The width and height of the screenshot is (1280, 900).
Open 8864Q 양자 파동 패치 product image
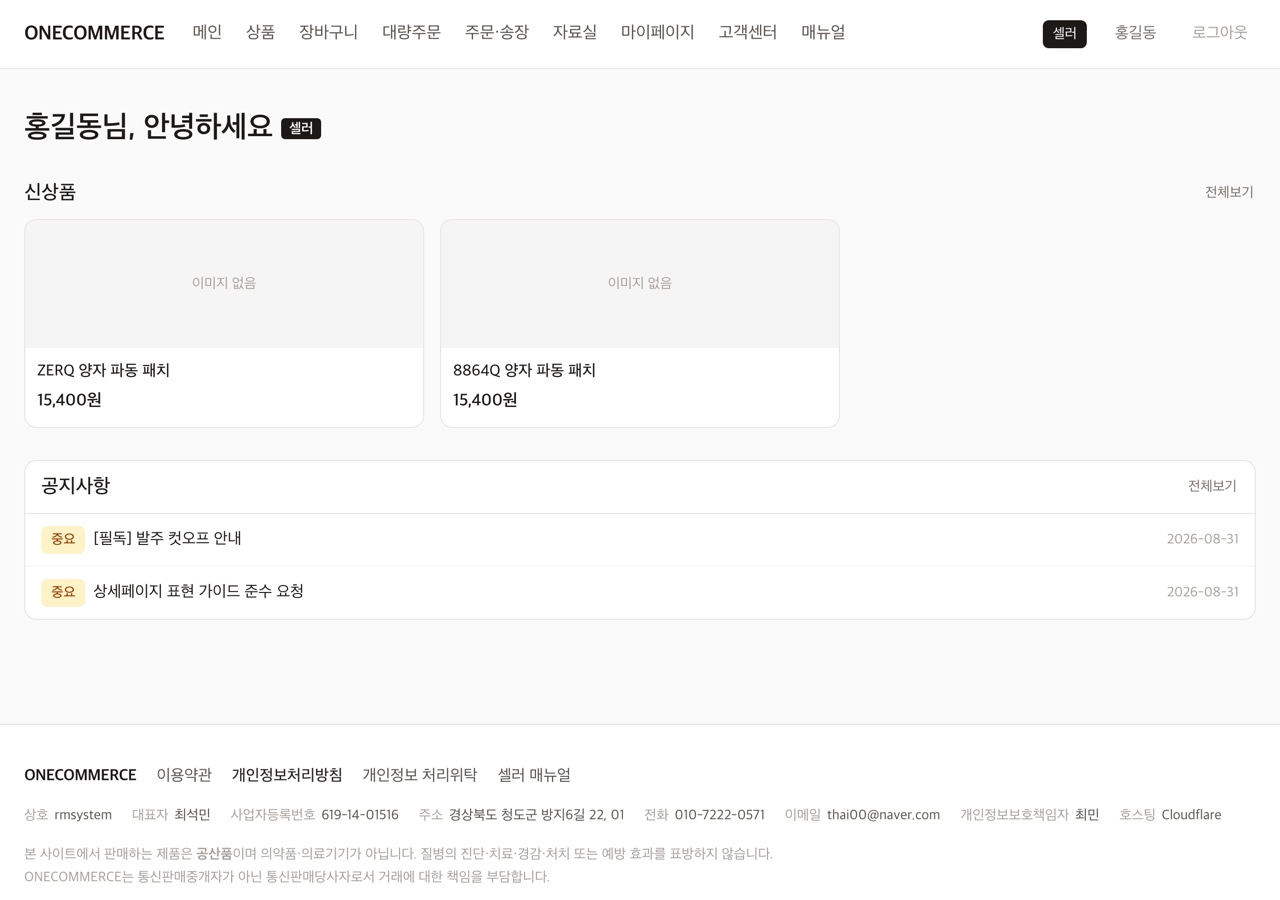coord(640,284)
